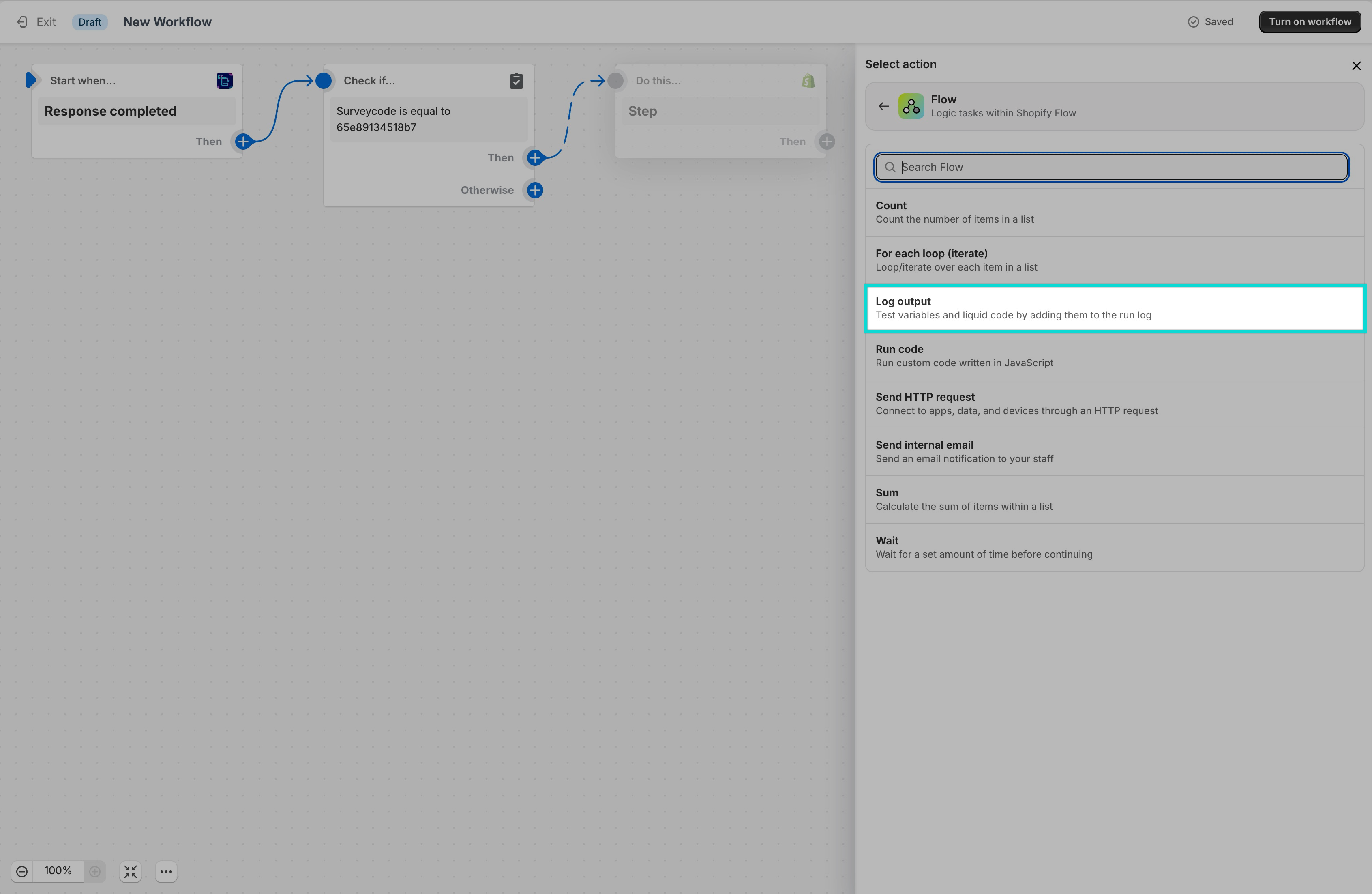The image size is (1372, 894).
Task: Click the Start when trigger play marker
Action: click(x=31, y=80)
